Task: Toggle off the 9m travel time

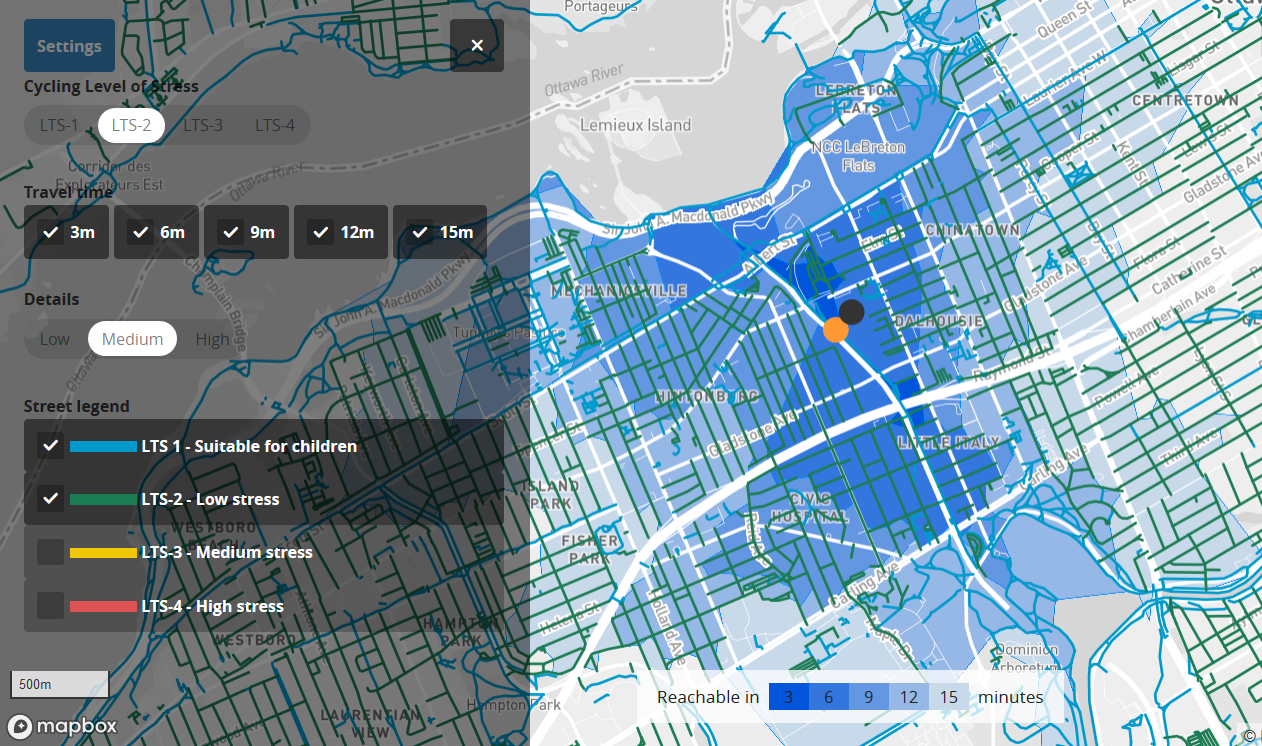Action: (246, 231)
